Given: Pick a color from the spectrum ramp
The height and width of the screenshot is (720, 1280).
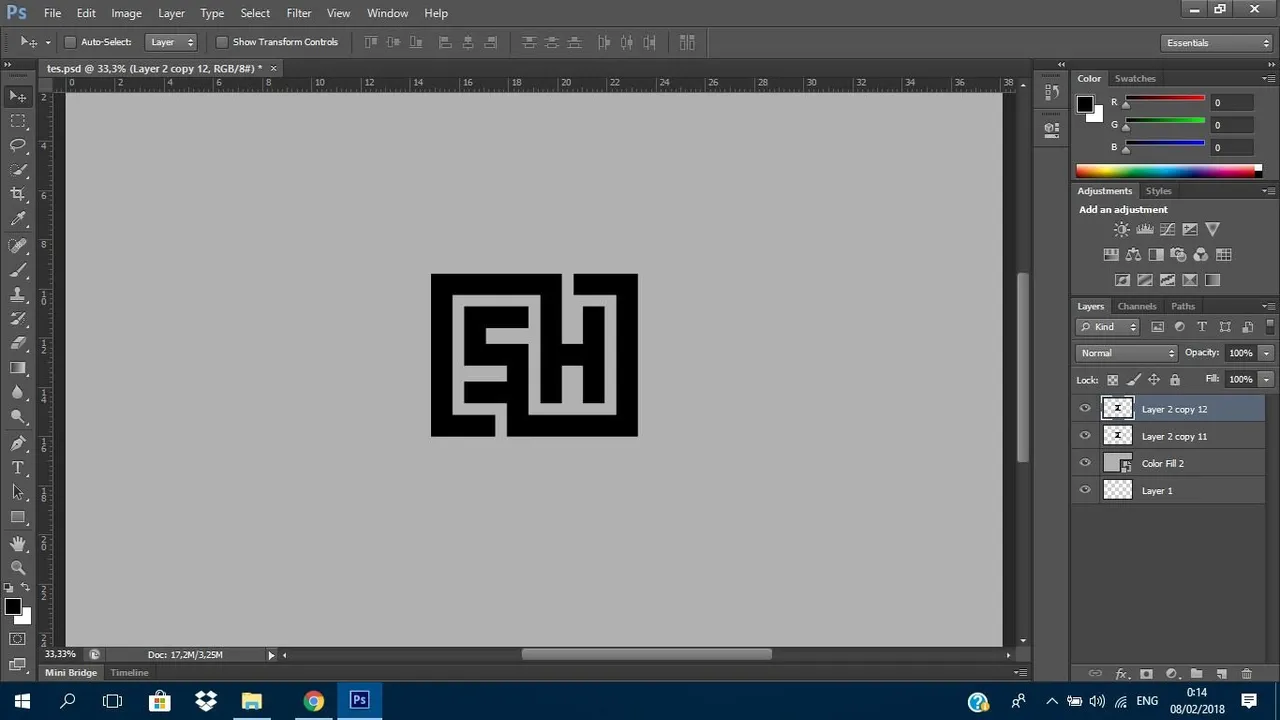Looking at the screenshot, I should tap(1168, 171).
